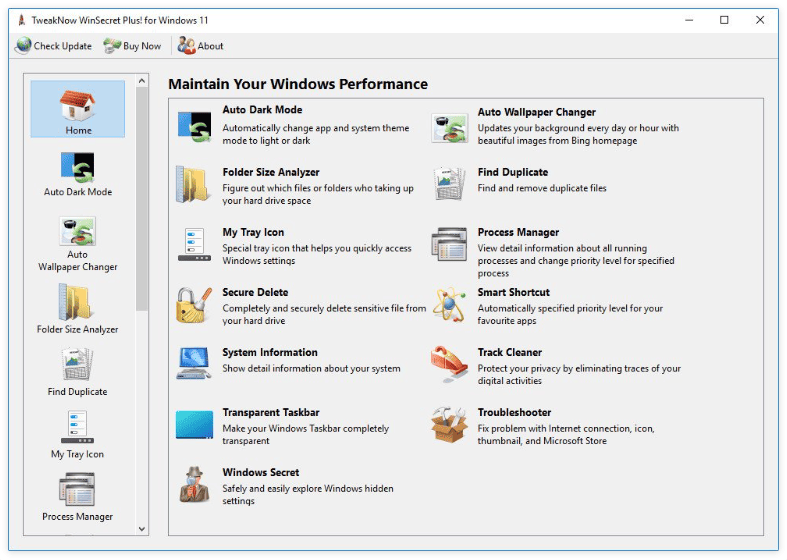787x560 pixels.
Task: Click 'Safely and easily explore Windows hidden' text
Action: click(308, 488)
